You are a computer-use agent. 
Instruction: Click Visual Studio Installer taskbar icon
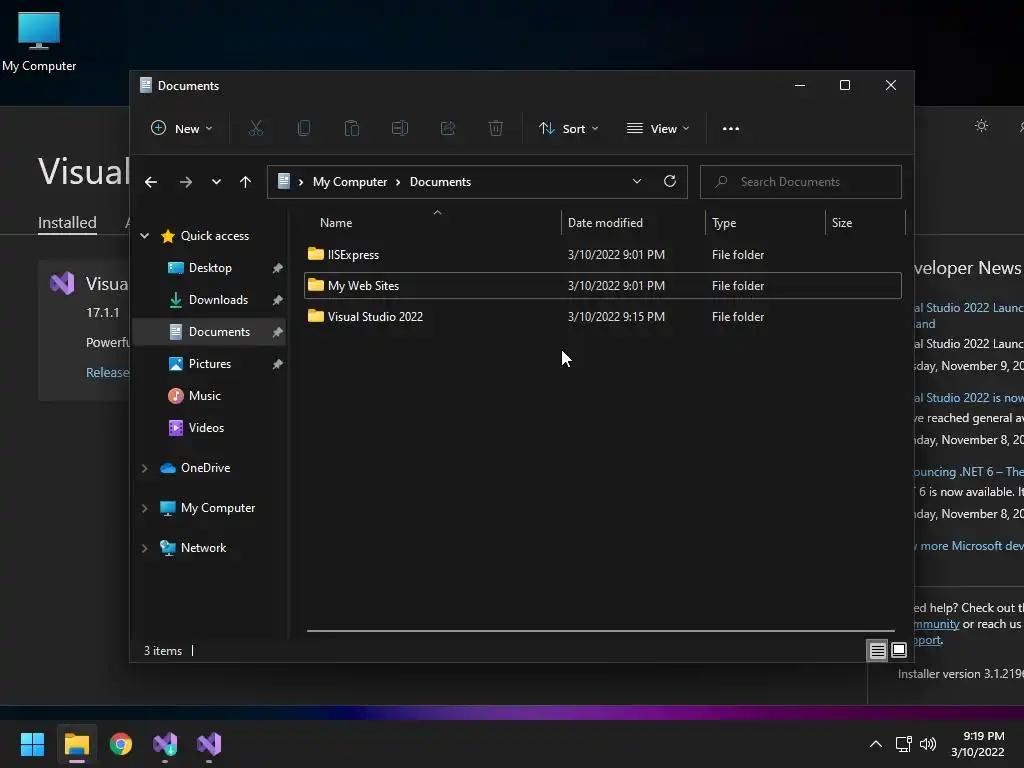165,744
